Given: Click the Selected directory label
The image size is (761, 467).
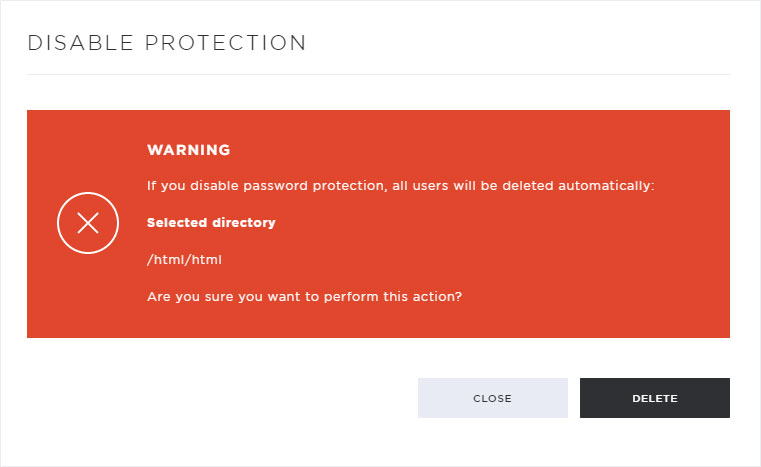Looking at the screenshot, I should [211, 223].
